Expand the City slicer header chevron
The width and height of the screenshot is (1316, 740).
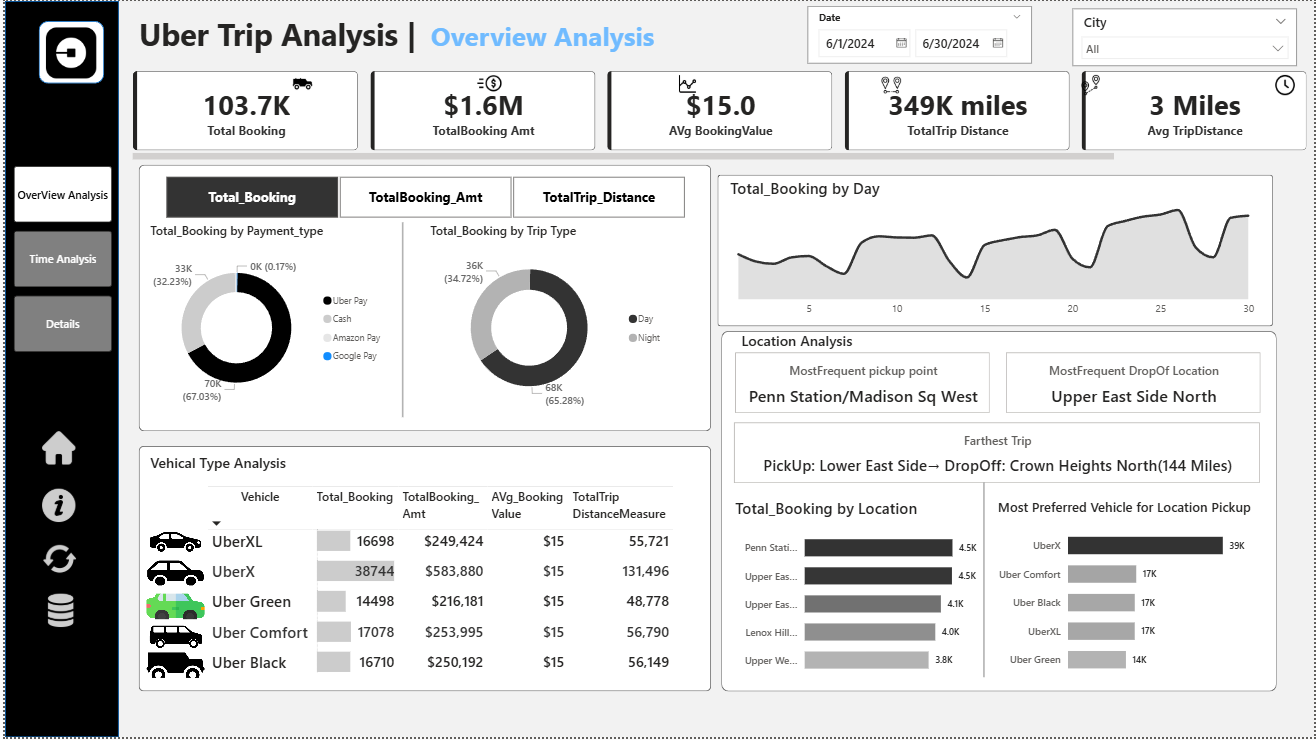coord(1281,22)
